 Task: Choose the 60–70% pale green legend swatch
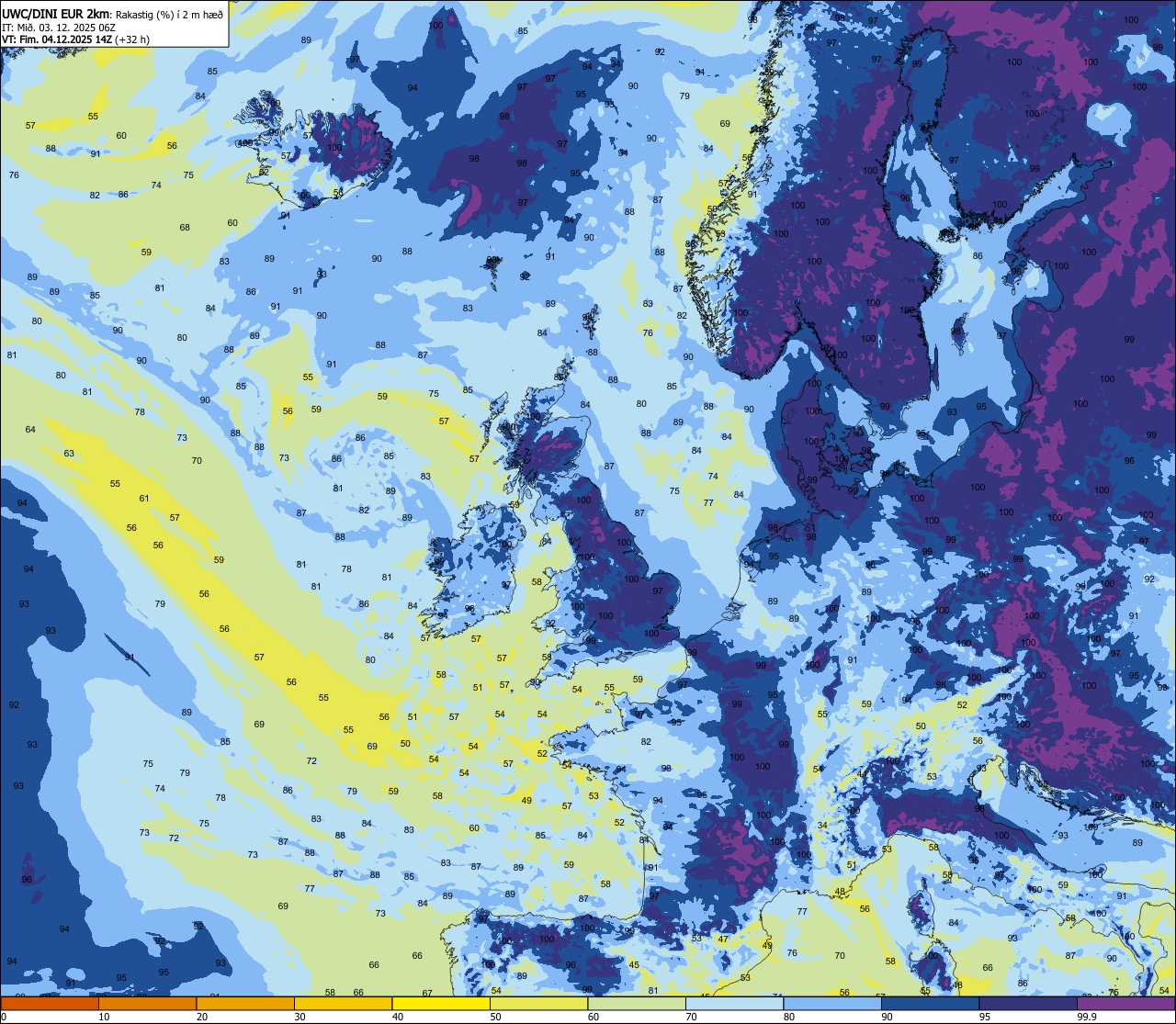coord(637,1003)
